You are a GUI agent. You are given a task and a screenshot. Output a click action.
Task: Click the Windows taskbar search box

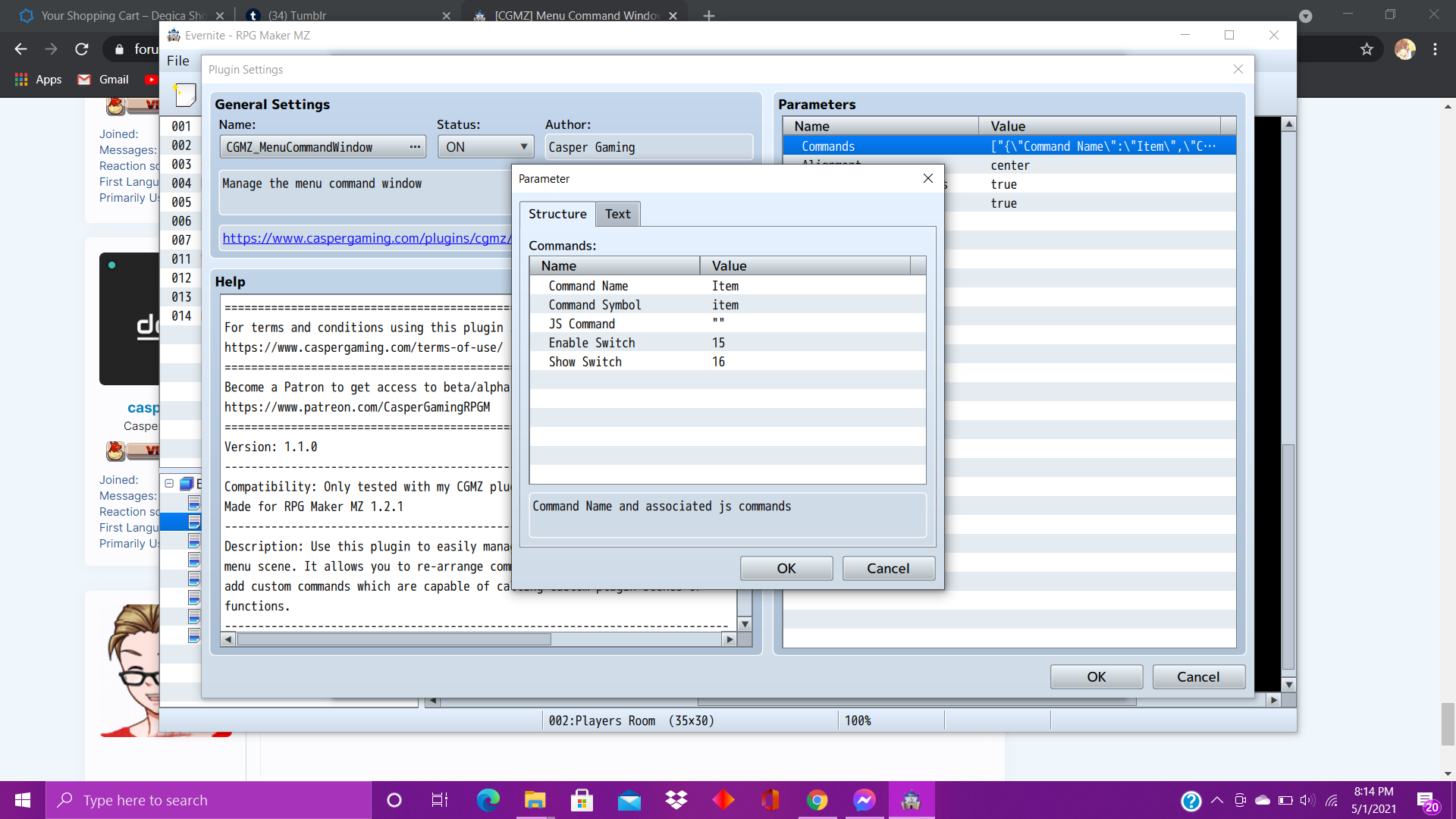point(209,800)
